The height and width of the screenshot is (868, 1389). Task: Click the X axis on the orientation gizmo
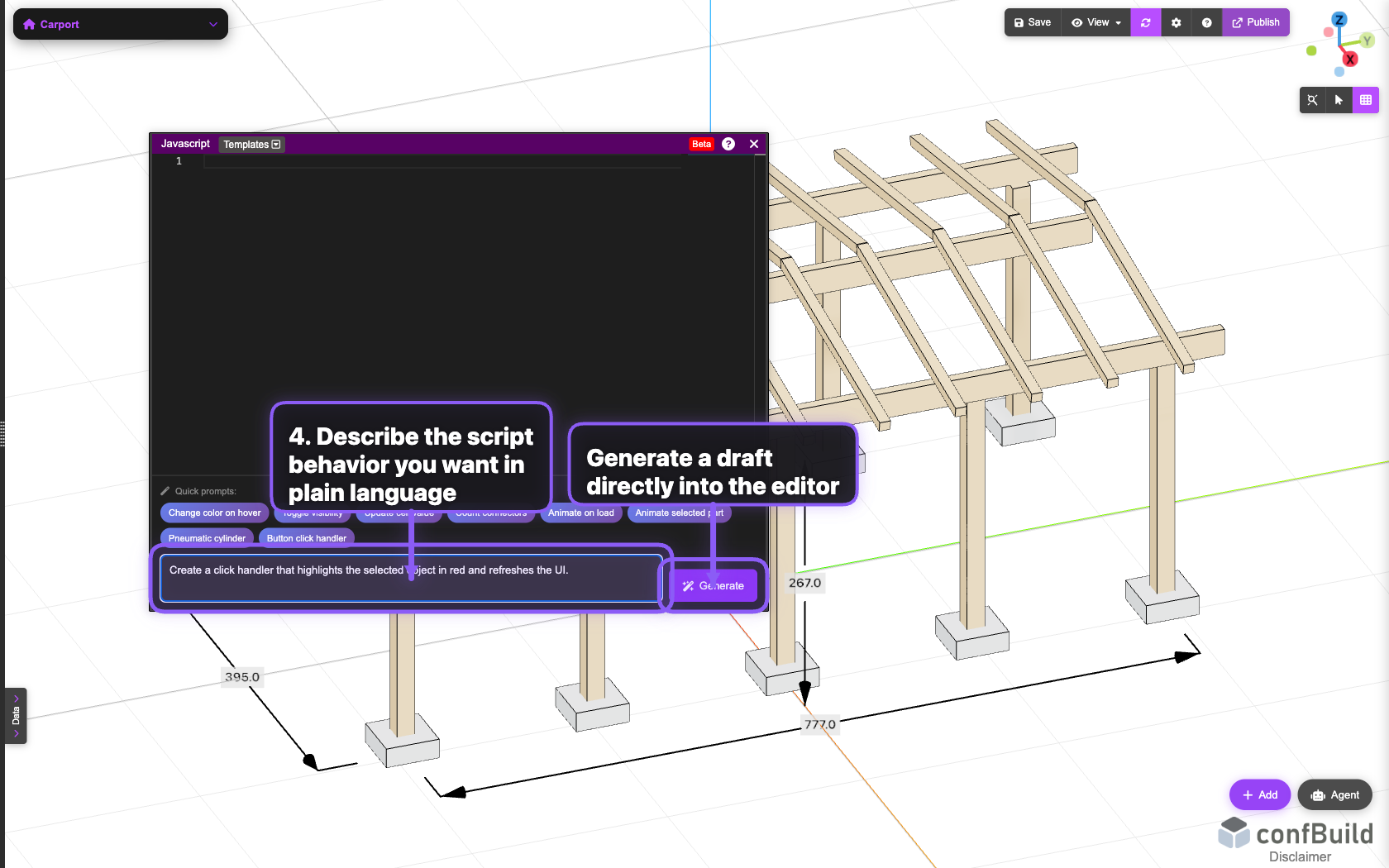click(x=1351, y=59)
